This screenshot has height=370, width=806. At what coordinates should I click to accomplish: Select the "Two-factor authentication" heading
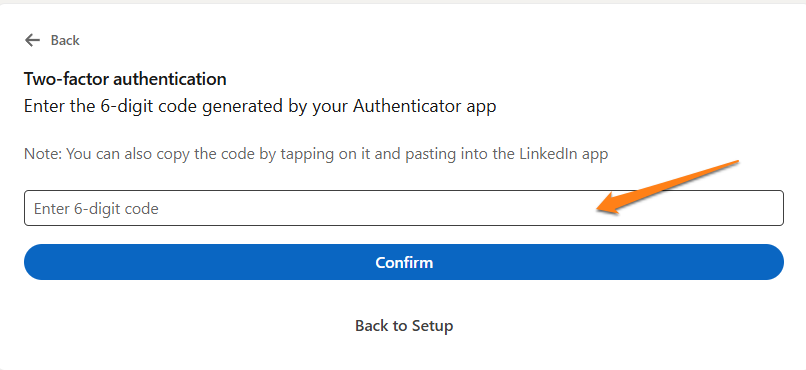coord(125,79)
